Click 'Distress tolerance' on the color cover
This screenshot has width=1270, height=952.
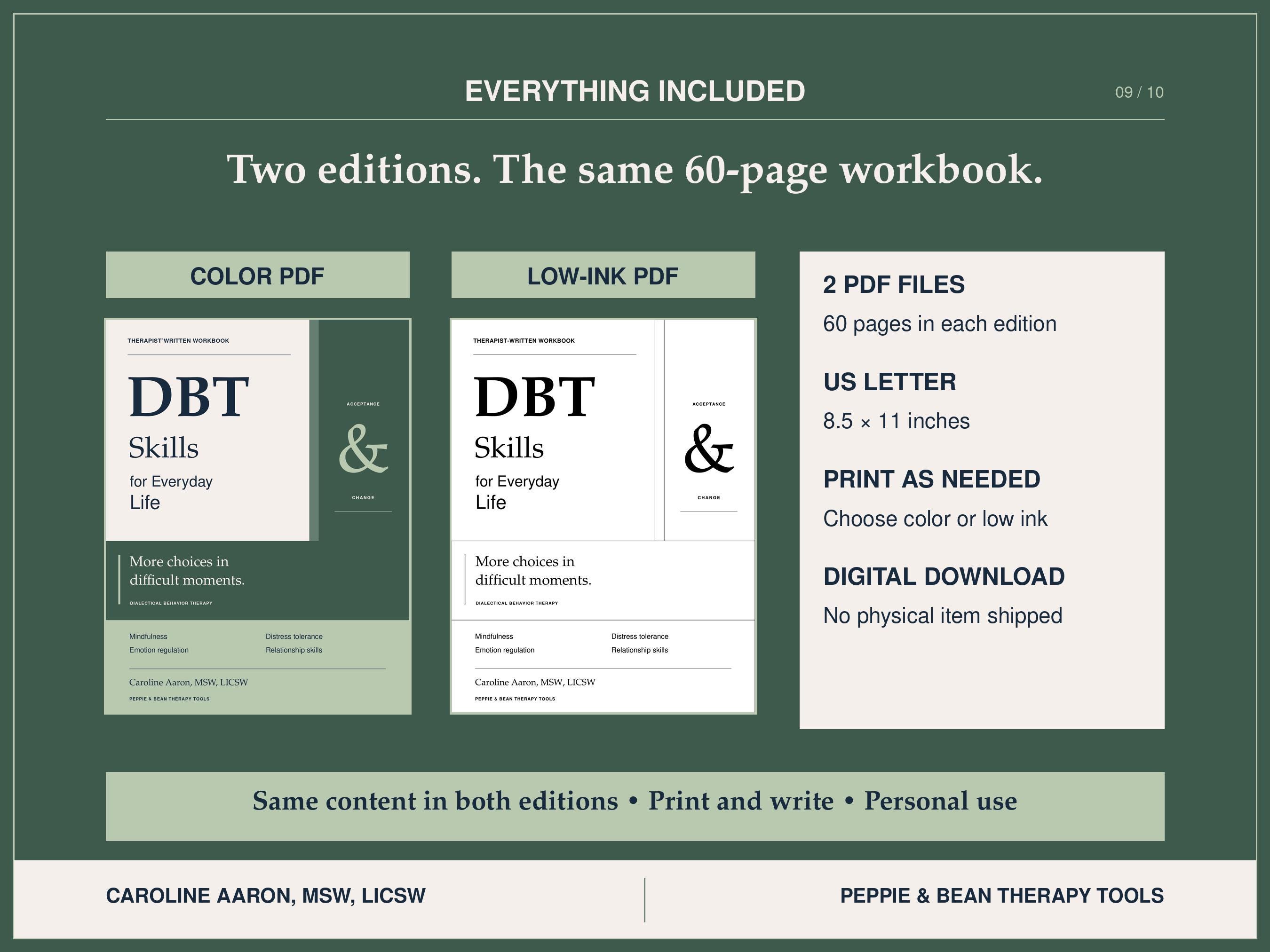click(294, 637)
